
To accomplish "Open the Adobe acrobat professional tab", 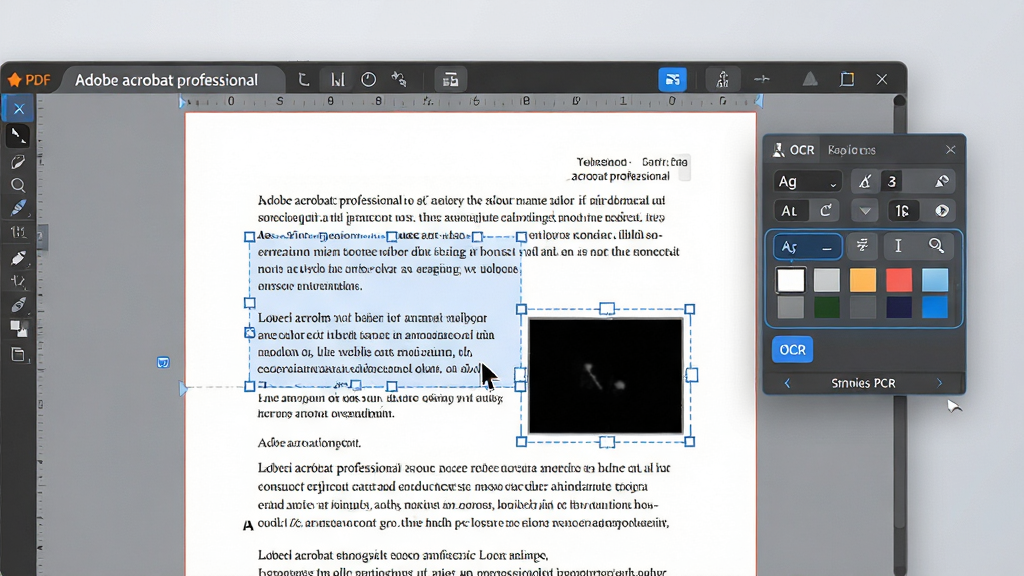I will coord(166,80).
